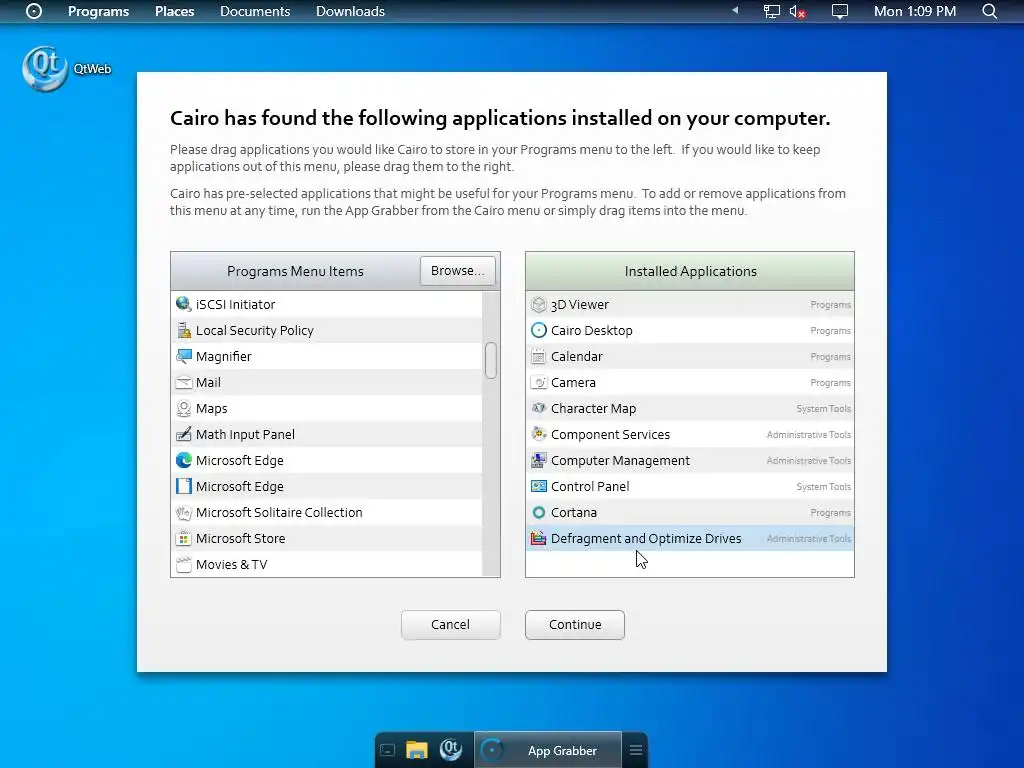Screen dimensions: 1024x768
Task: Click the 'Computer Management' entry text
Action: [620, 461]
